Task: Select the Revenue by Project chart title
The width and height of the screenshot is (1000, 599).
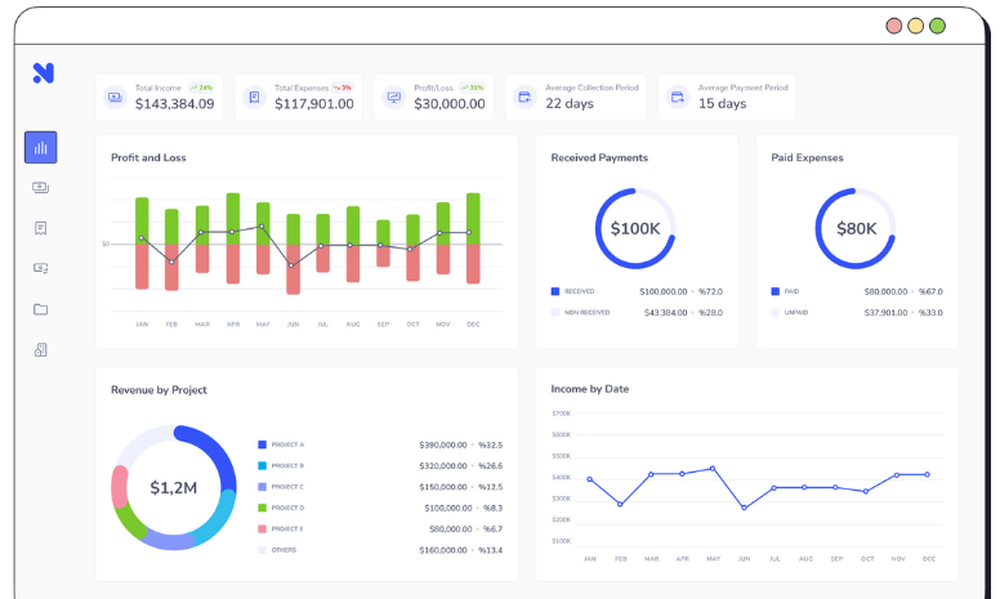Action: (159, 390)
